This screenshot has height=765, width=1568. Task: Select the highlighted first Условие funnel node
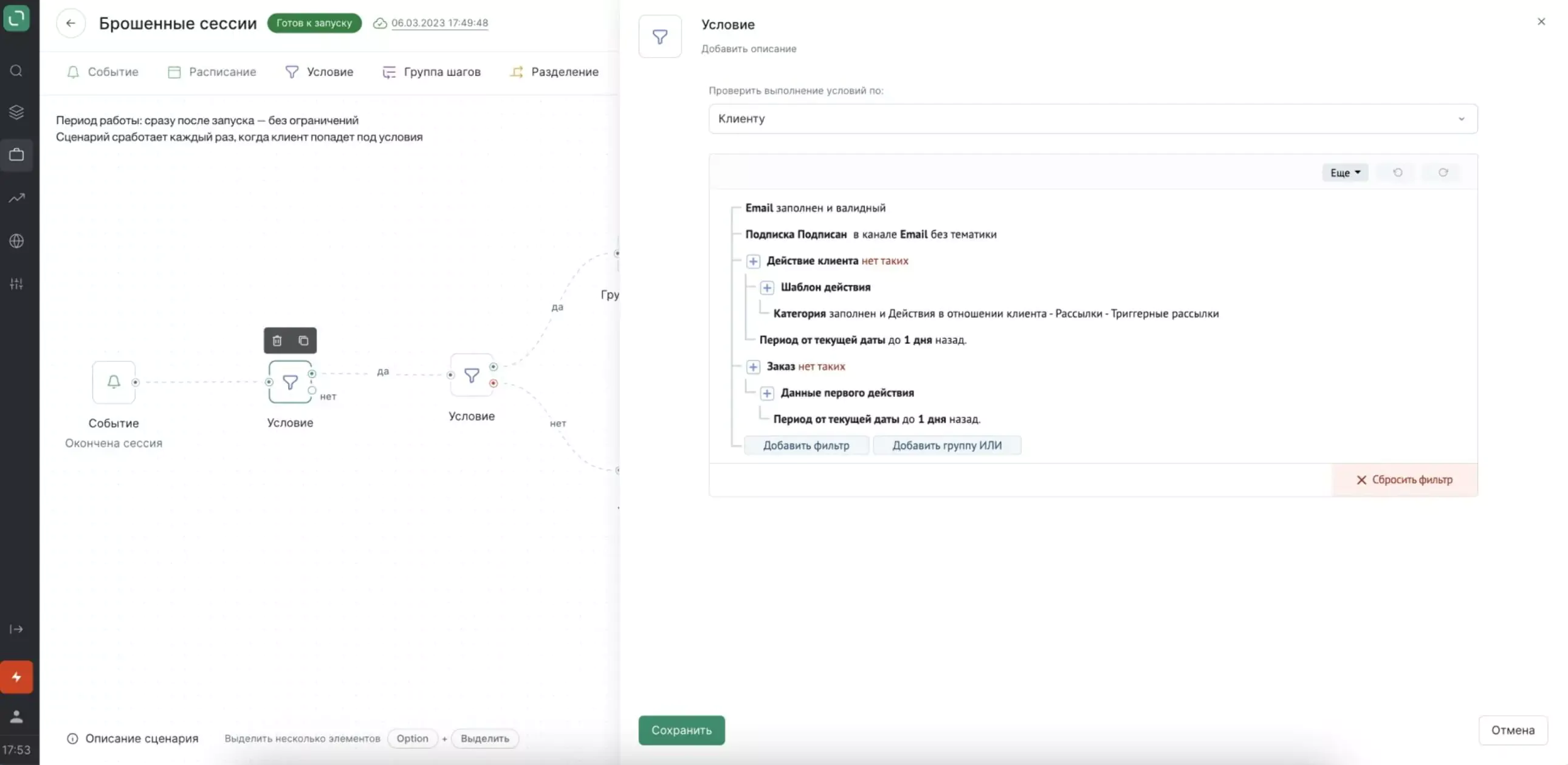(x=291, y=382)
